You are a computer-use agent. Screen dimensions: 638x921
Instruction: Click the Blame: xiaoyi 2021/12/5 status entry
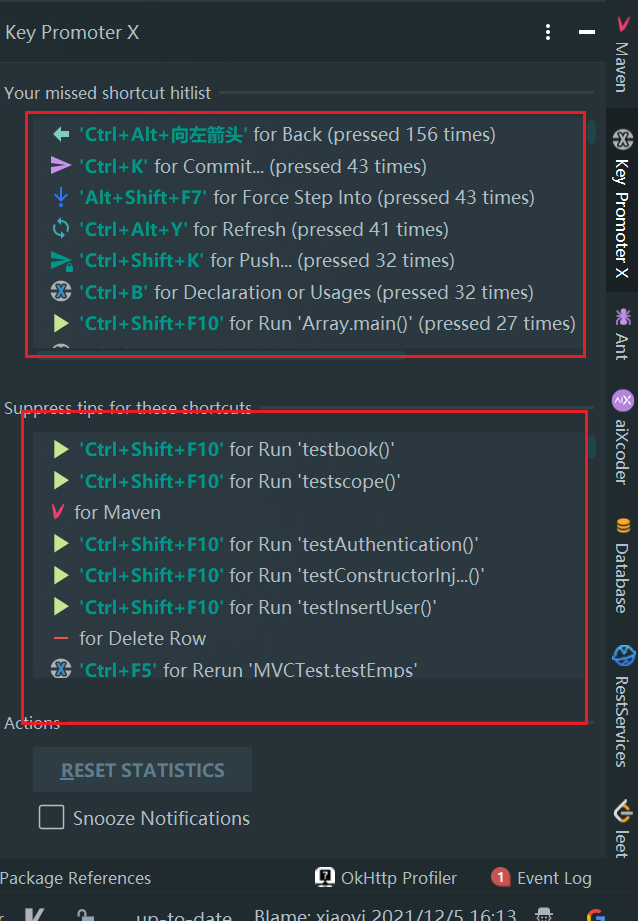(x=385, y=915)
